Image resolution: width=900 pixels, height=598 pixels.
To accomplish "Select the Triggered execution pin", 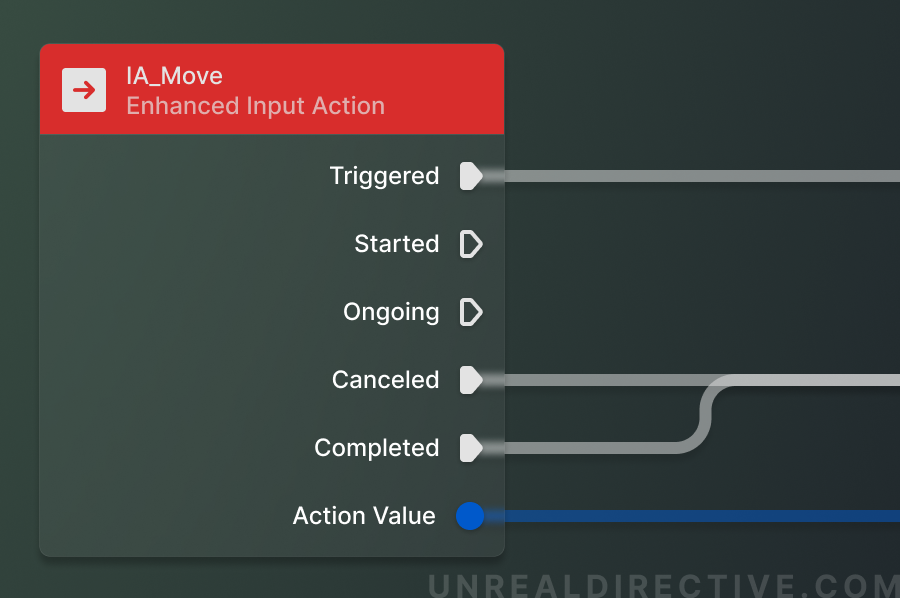I will [471, 176].
